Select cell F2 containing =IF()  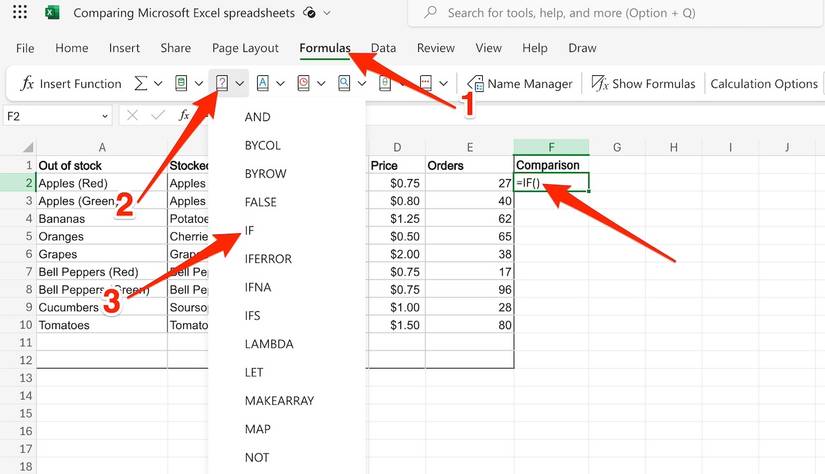coord(551,183)
